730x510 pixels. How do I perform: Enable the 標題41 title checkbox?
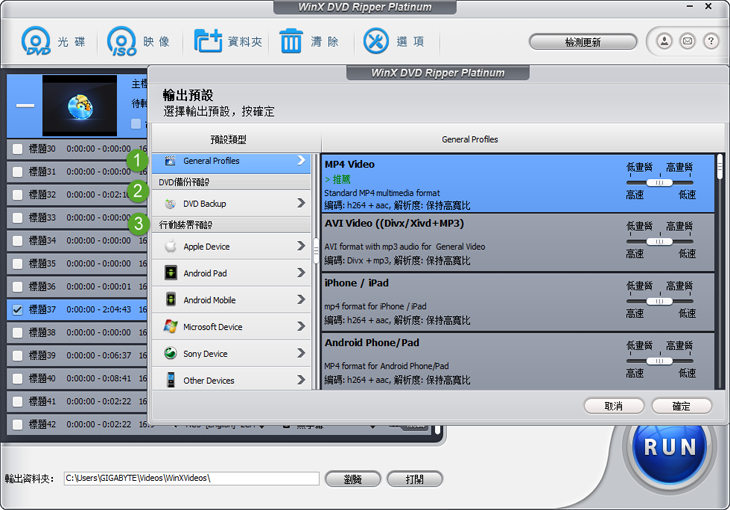click(17, 402)
